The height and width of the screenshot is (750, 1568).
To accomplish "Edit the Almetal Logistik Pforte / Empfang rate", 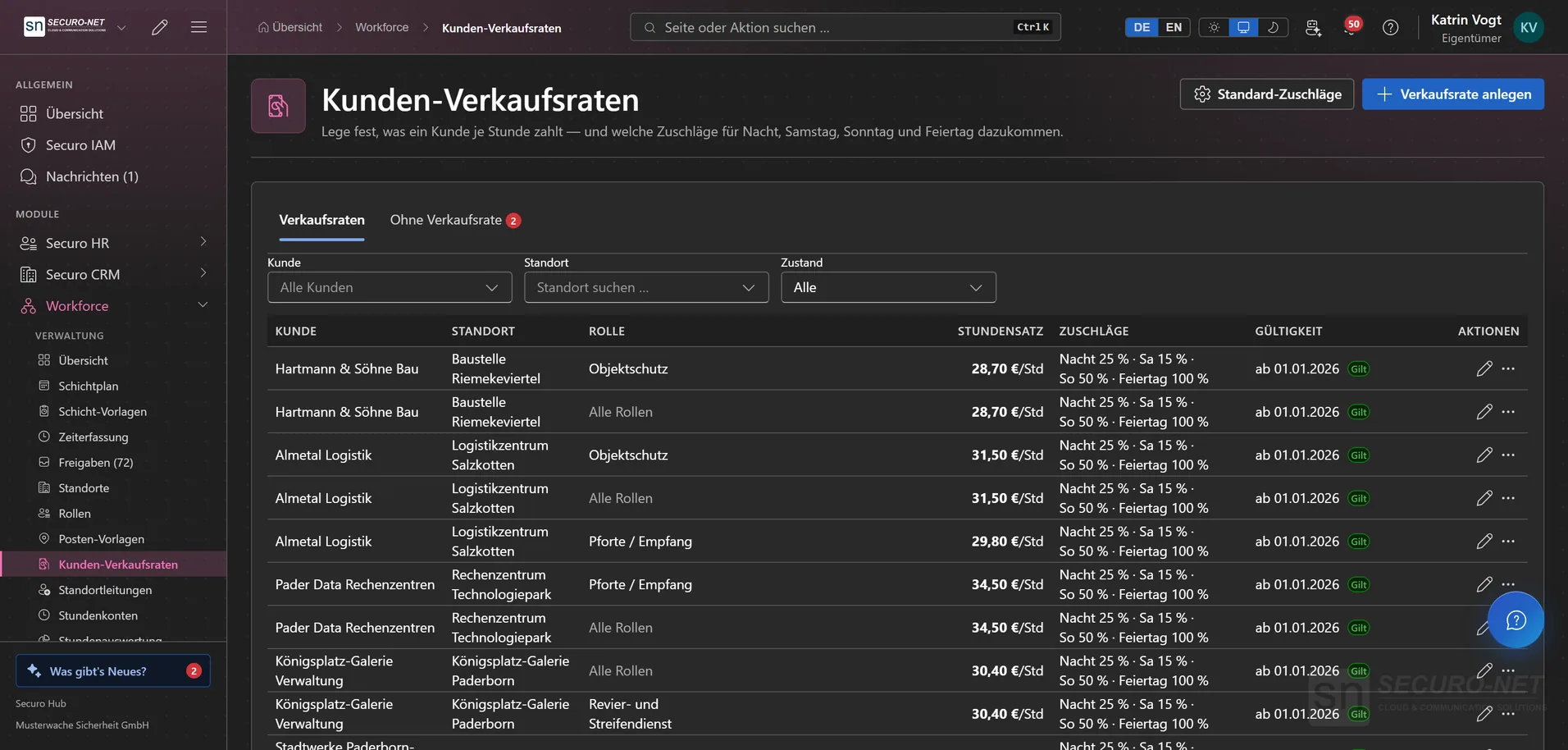I will tap(1484, 541).
